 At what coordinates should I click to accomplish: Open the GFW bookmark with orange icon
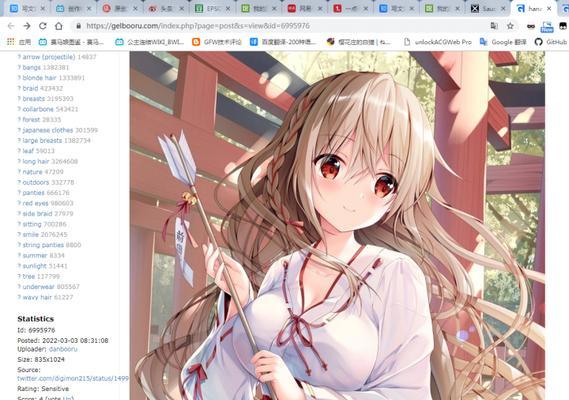pos(217,42)
